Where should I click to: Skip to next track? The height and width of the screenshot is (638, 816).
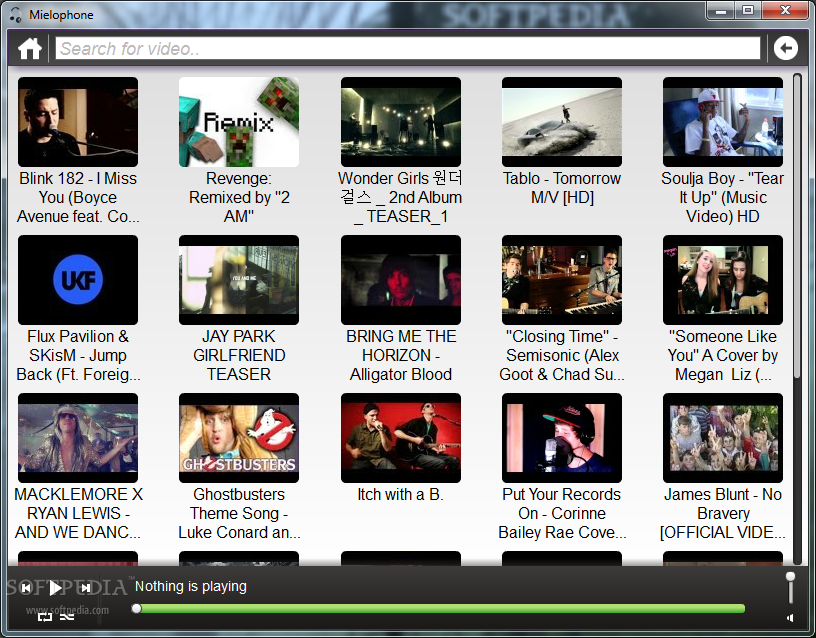click(x=85, y=588)
